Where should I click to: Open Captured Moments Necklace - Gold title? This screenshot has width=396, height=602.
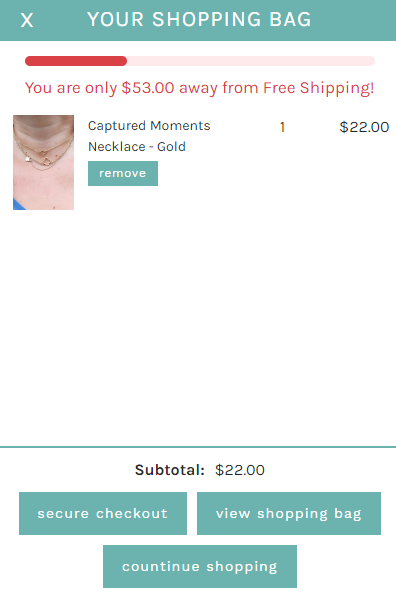(149, 136)
